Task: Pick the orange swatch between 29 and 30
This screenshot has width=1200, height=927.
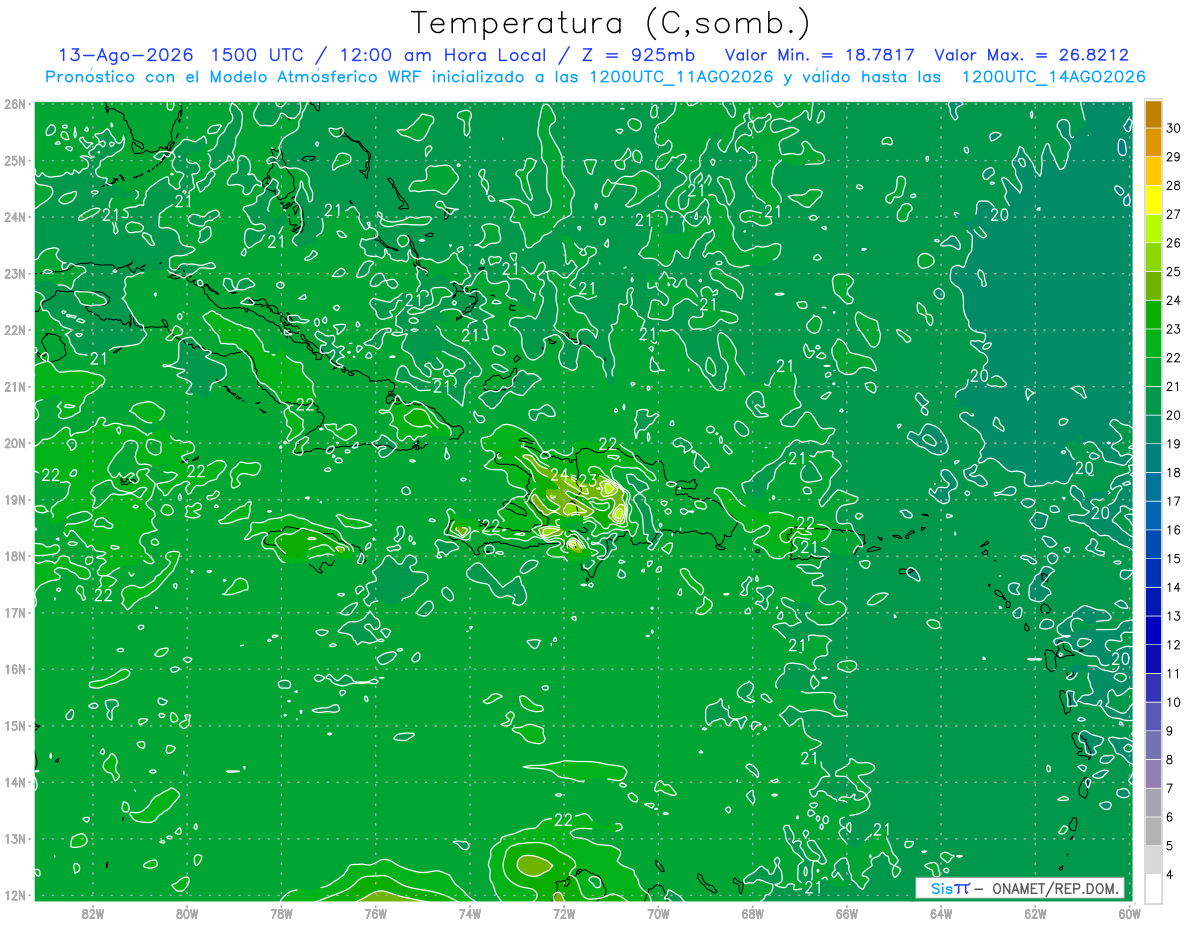Action: [x=1153, y=142]
